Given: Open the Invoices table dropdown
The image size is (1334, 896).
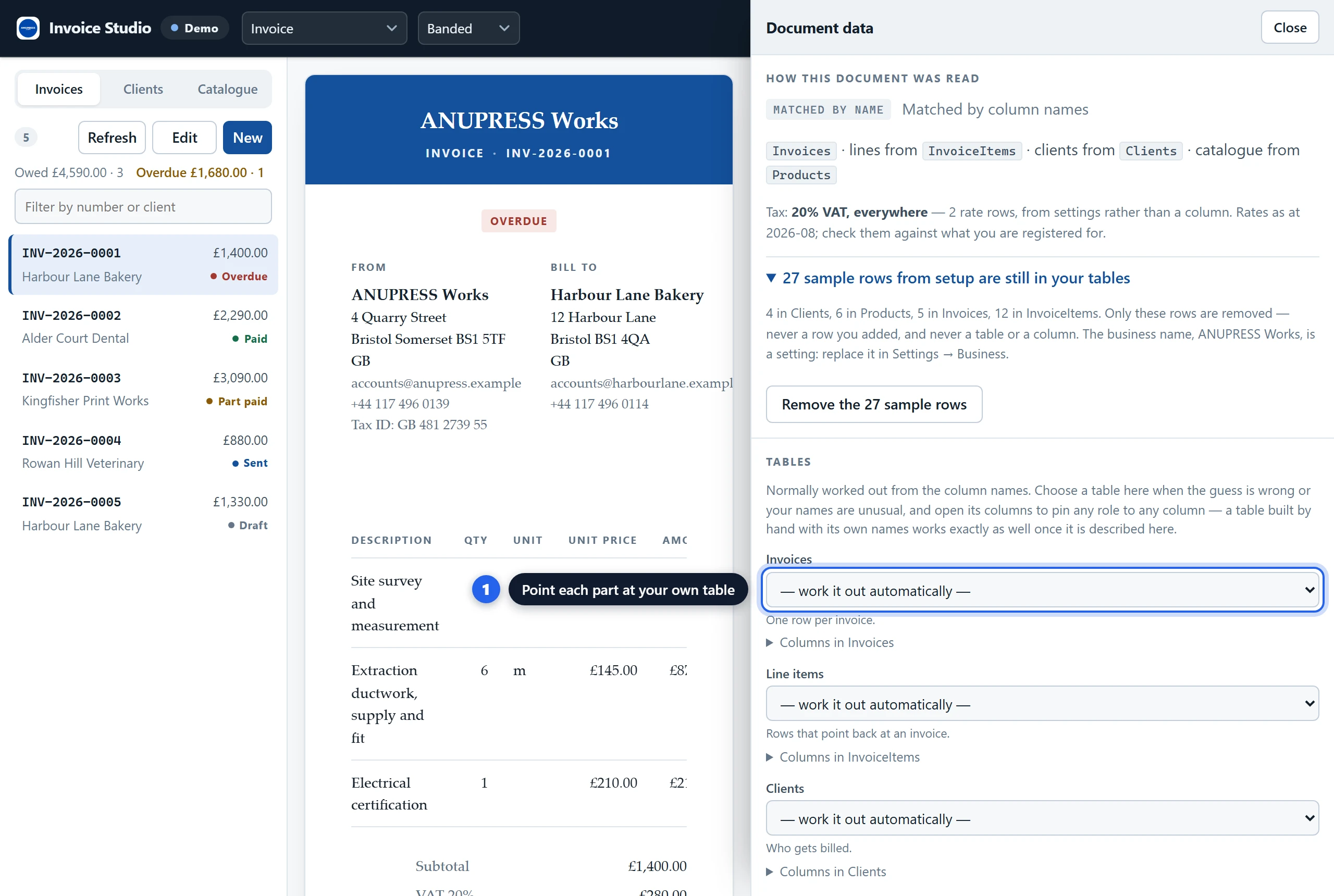Looking at the screenshot, I should 1042,590.
